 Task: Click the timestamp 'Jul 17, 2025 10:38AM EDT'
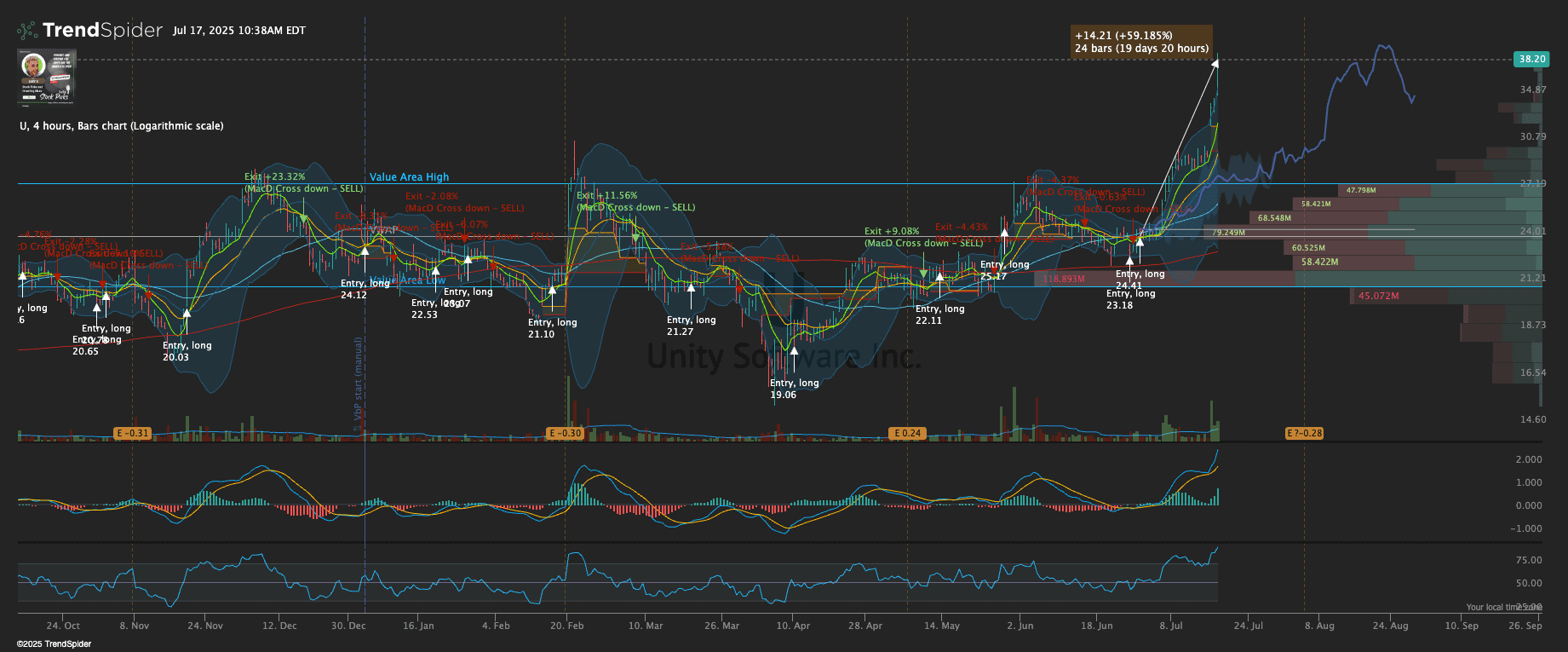click(239, 31)
